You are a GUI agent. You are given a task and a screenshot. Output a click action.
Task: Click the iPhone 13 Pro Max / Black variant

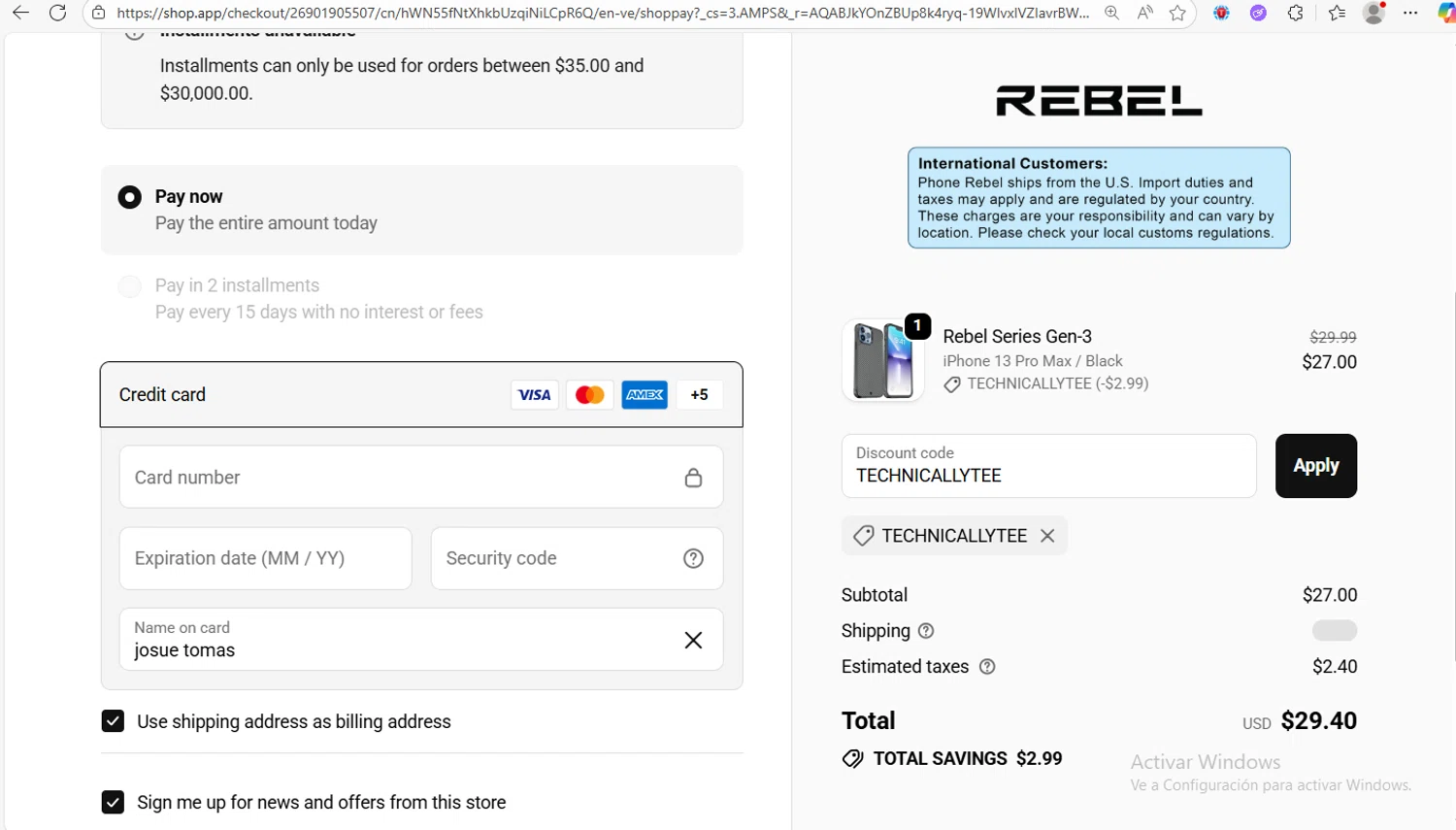[x=1033, y=361]
